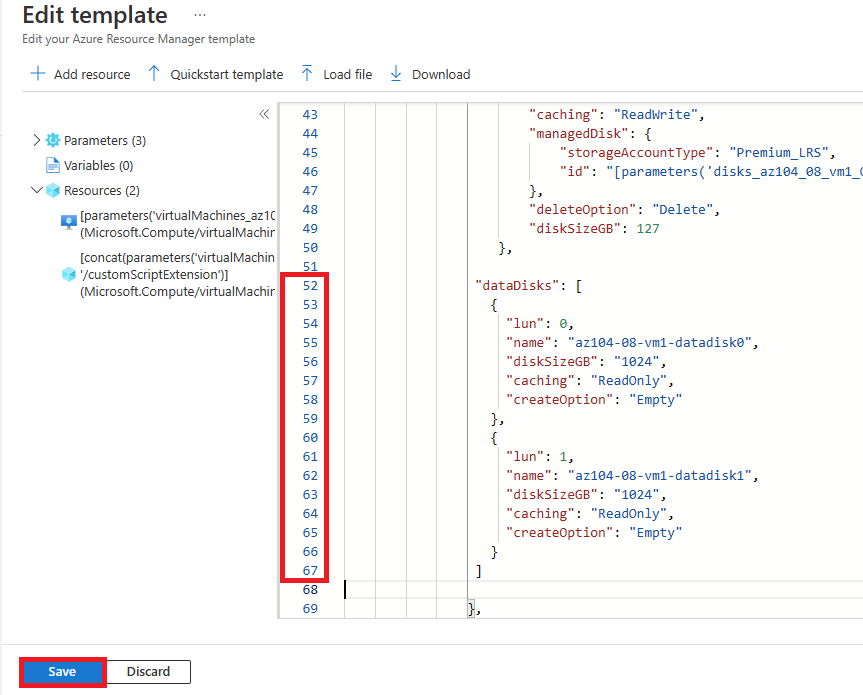863x695 pixels.
Task: Select Parameters (3) in the tree
Action: coord(105,140)
